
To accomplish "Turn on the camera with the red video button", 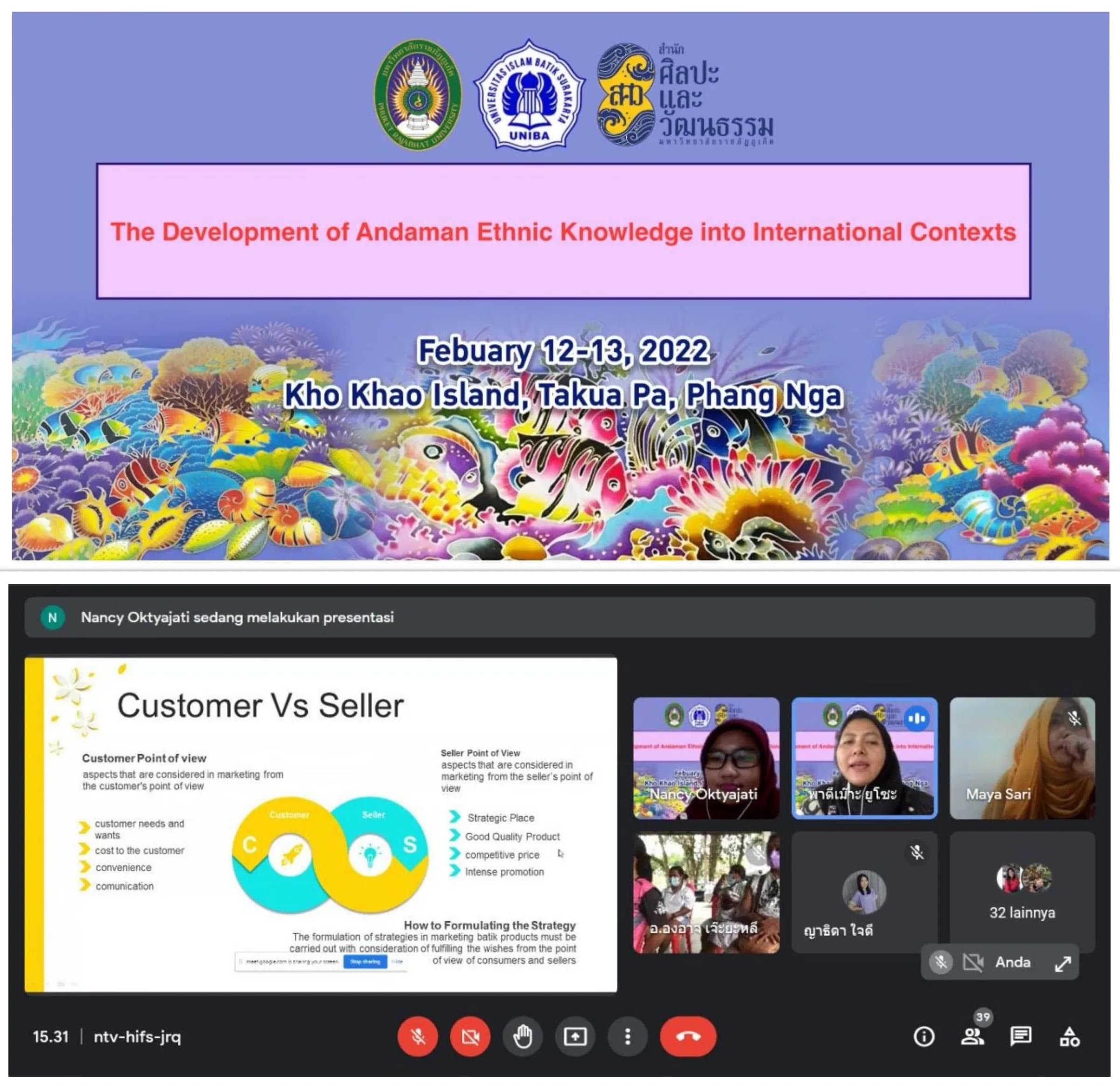I will 470,1036.
